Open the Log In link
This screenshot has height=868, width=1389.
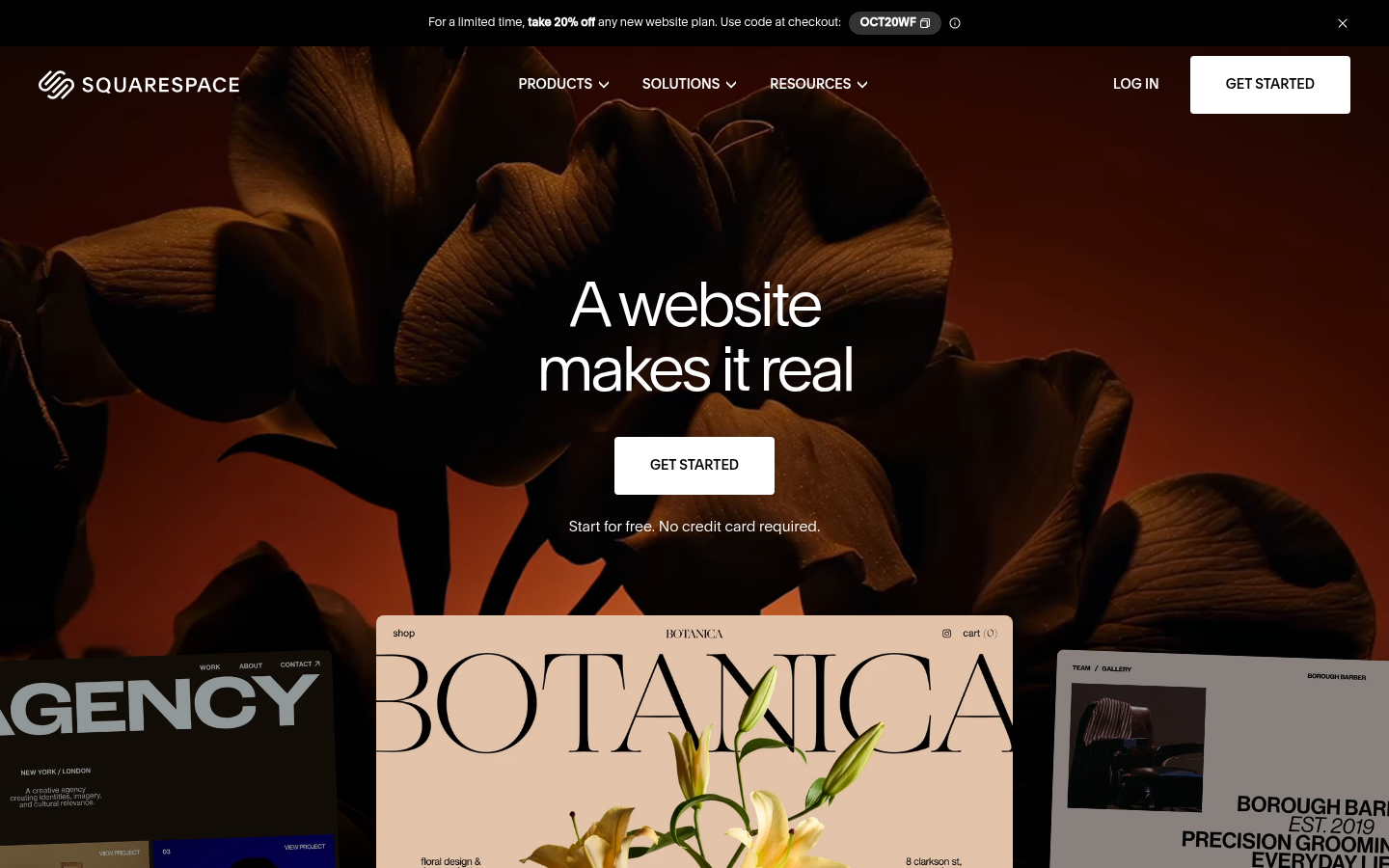tap(1135, 84)
